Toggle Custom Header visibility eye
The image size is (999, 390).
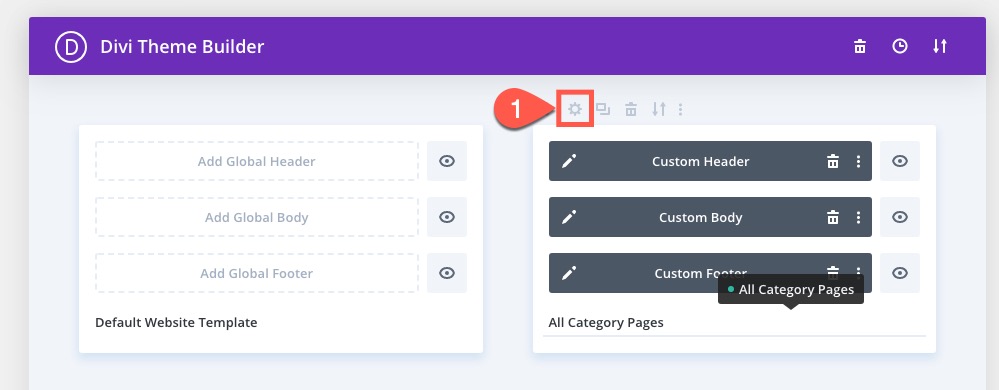coord(900,161)
